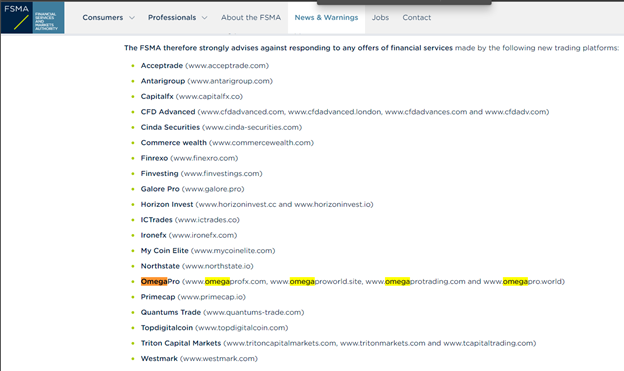624x371 pixels.
Task: Expand the Consumers dropdown chevron
Action: click(x=132, y=18)
